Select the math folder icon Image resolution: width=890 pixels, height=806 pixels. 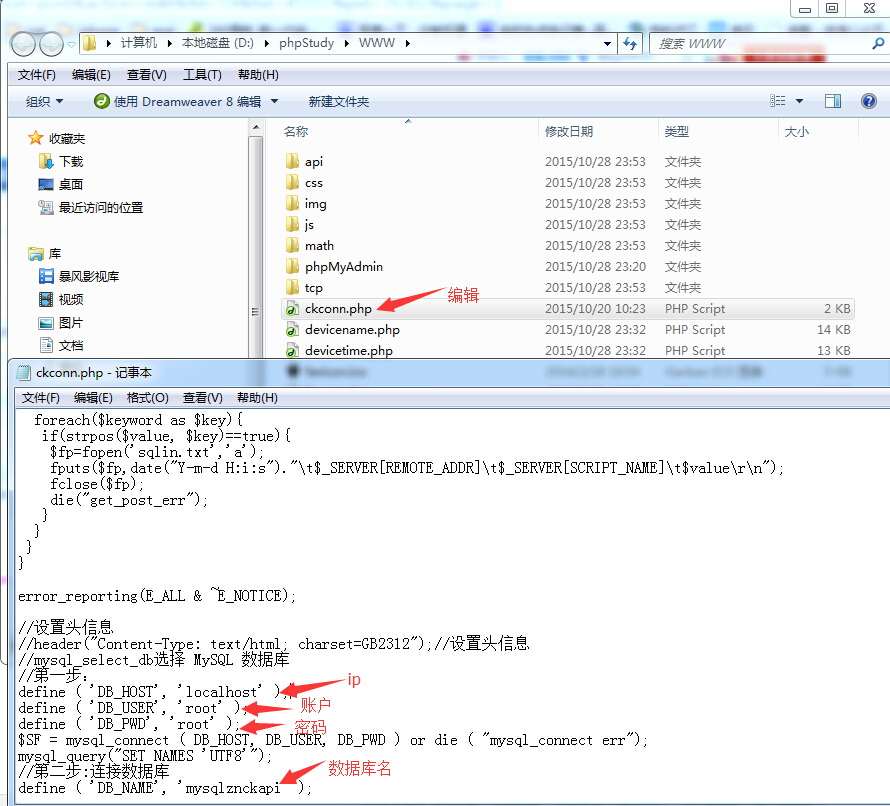(292, 245)
